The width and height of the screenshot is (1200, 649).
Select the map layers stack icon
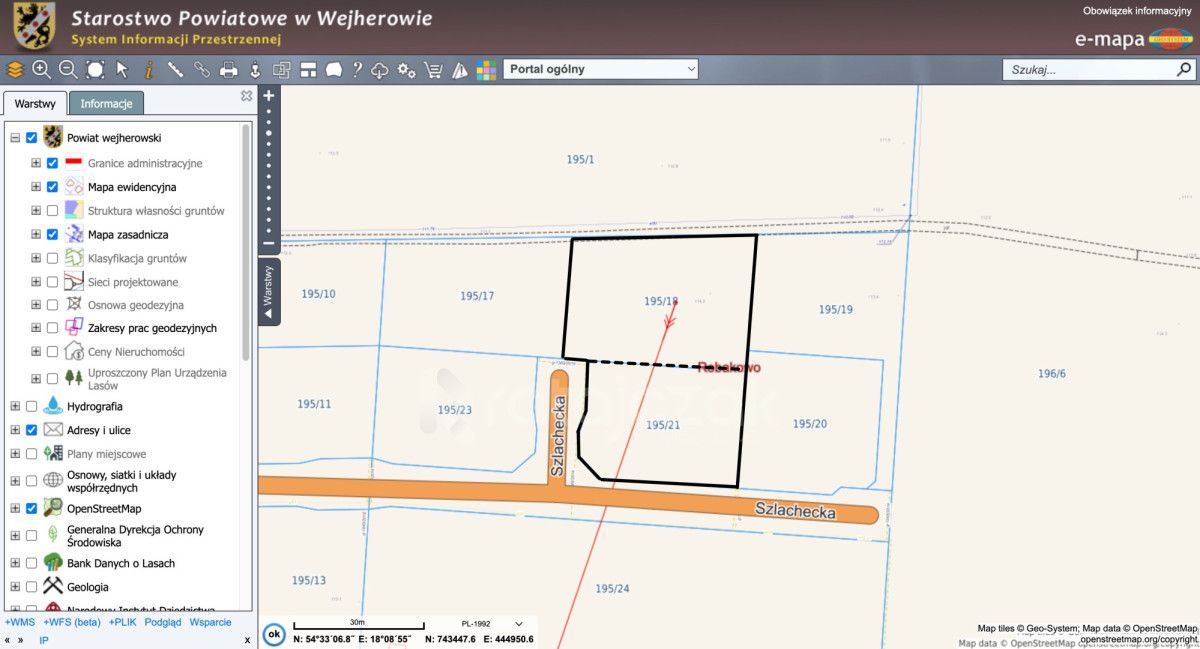click(x=14, y=70)
